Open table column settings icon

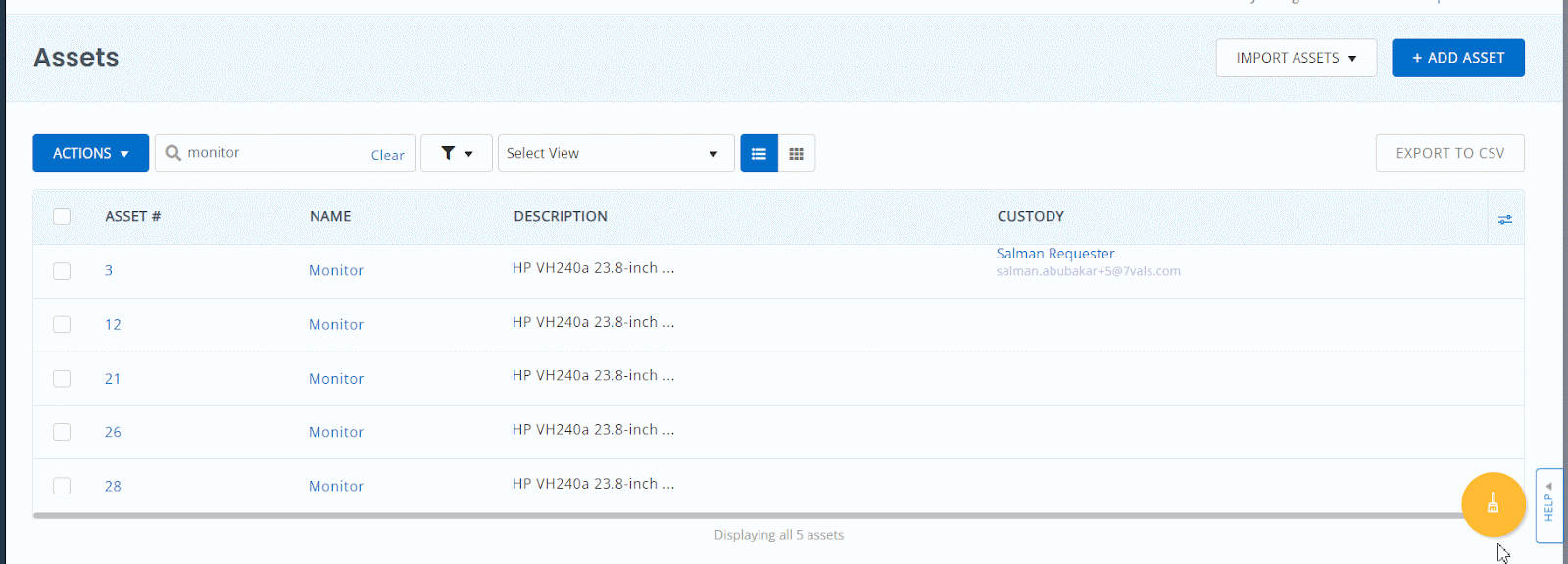(1504, 219)
